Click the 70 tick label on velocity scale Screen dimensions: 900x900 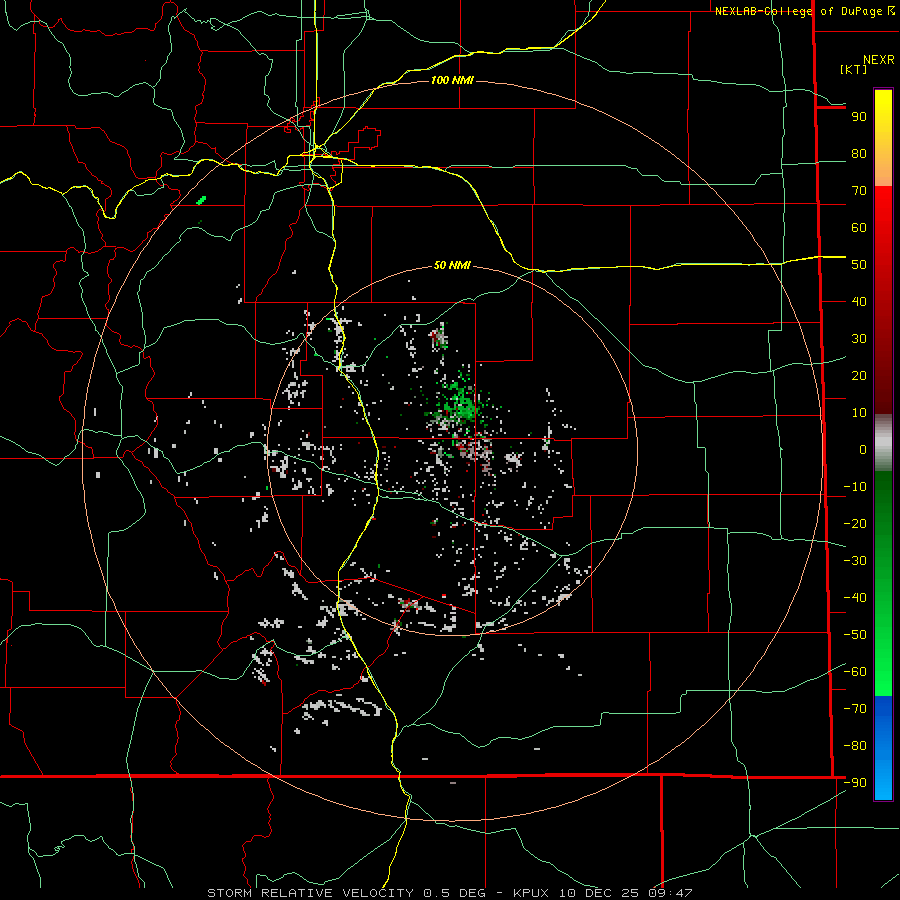coord(859,191)
